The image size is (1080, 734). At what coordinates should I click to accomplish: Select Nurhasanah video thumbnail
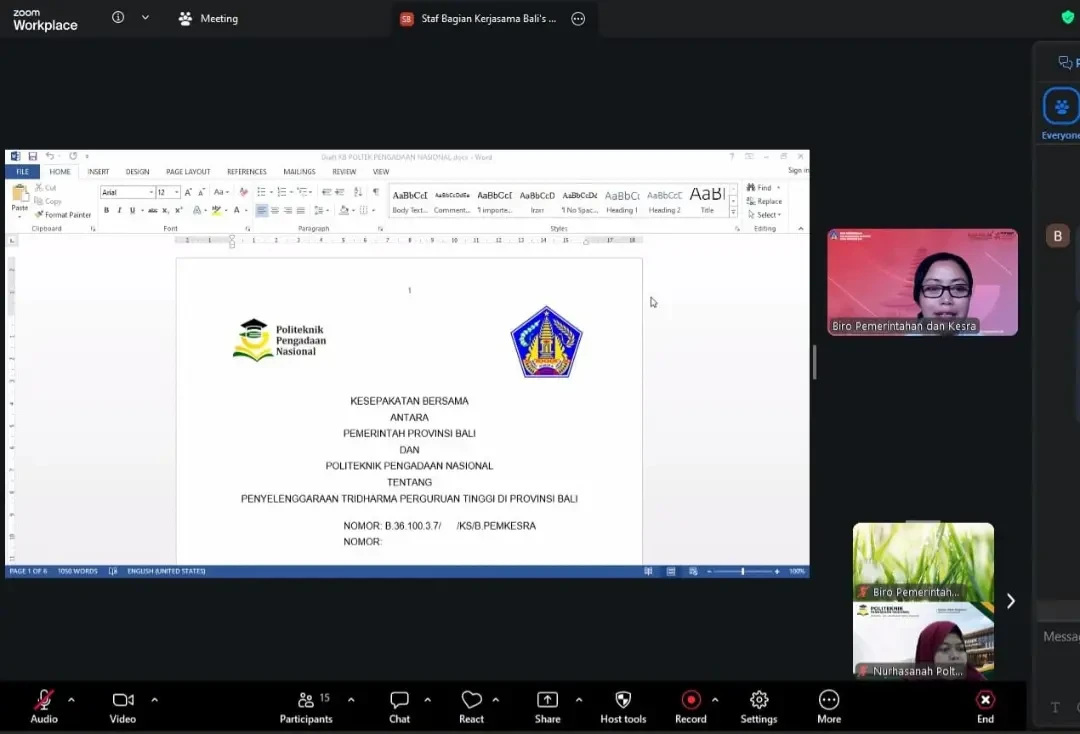(923, 640)
